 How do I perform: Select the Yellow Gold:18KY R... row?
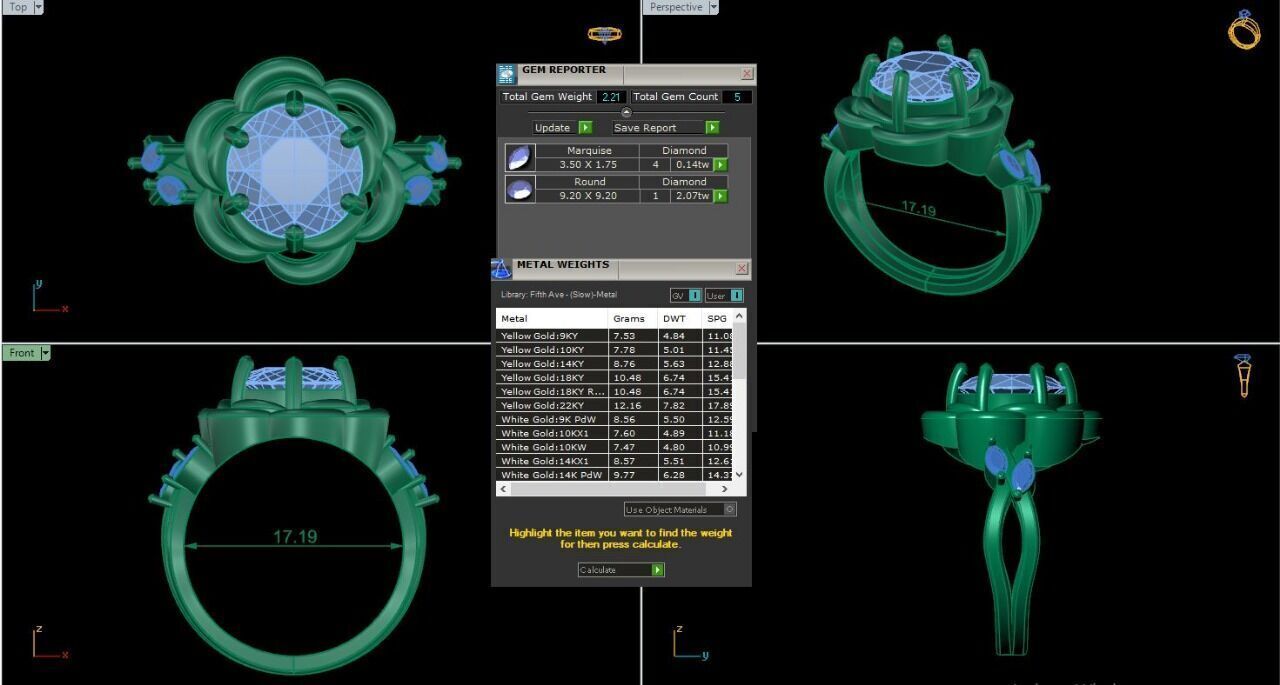[x=615, y=392]
